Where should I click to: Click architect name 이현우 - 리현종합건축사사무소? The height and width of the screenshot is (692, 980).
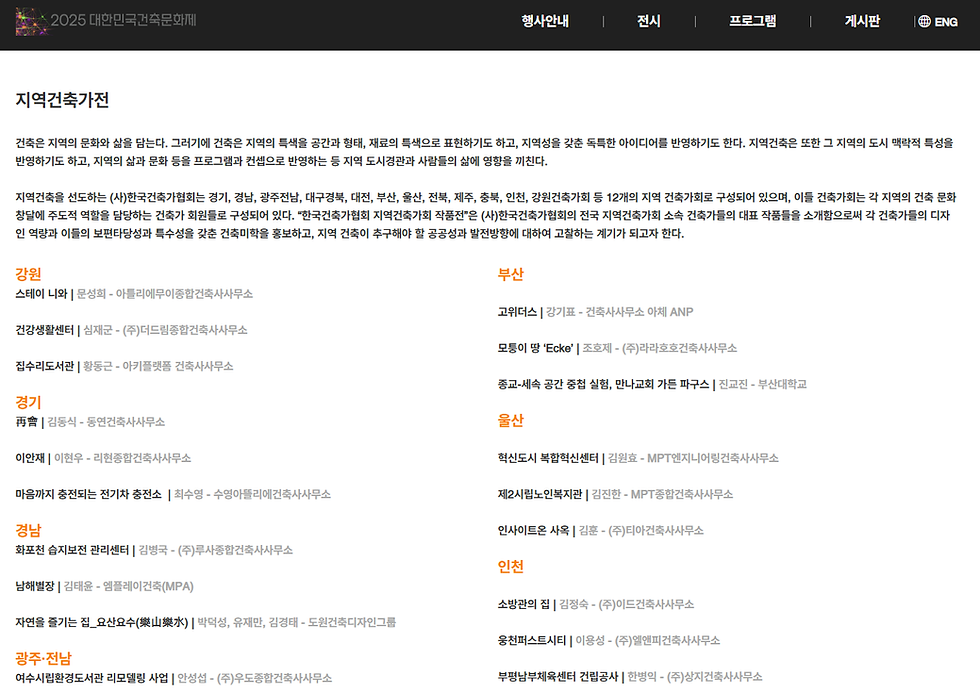[122, 458]
